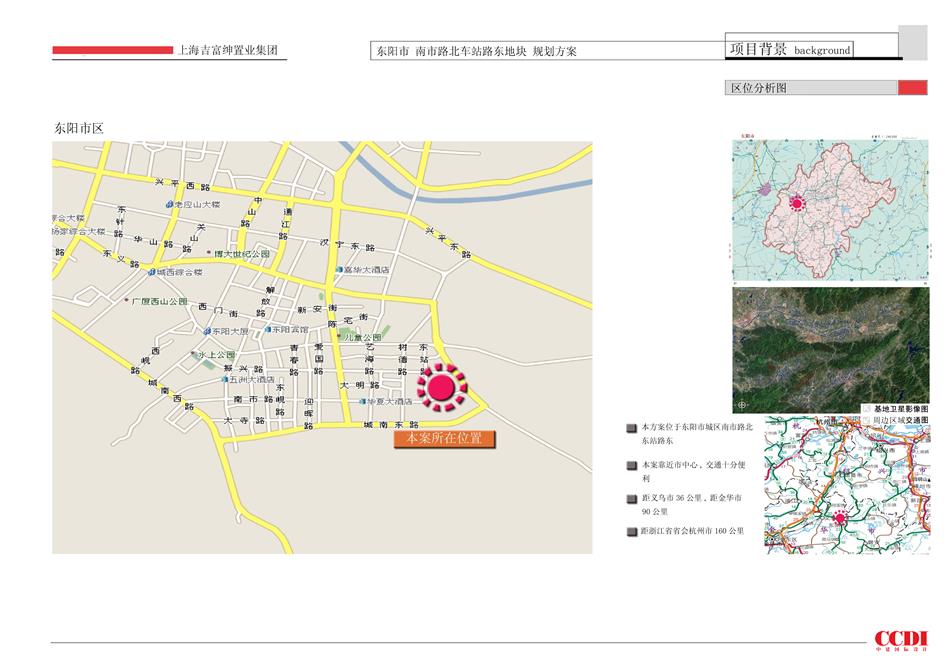Click the heading 东阳市区
This screenshot has width=950, height=671.
(79, 128)
